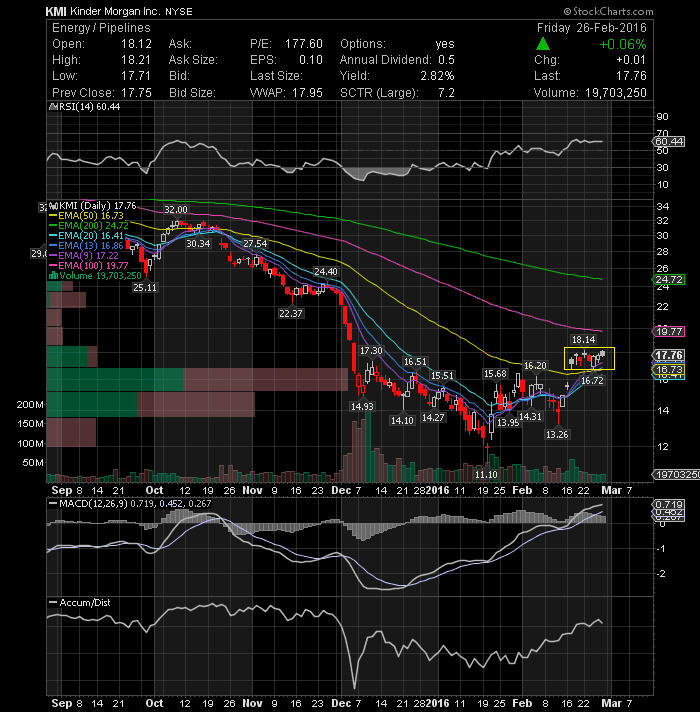Click the Yield value 2.82%
Image resolution: width=700 pixels, height=712 pixels.
pyautogui.click(x=437, y=76)
